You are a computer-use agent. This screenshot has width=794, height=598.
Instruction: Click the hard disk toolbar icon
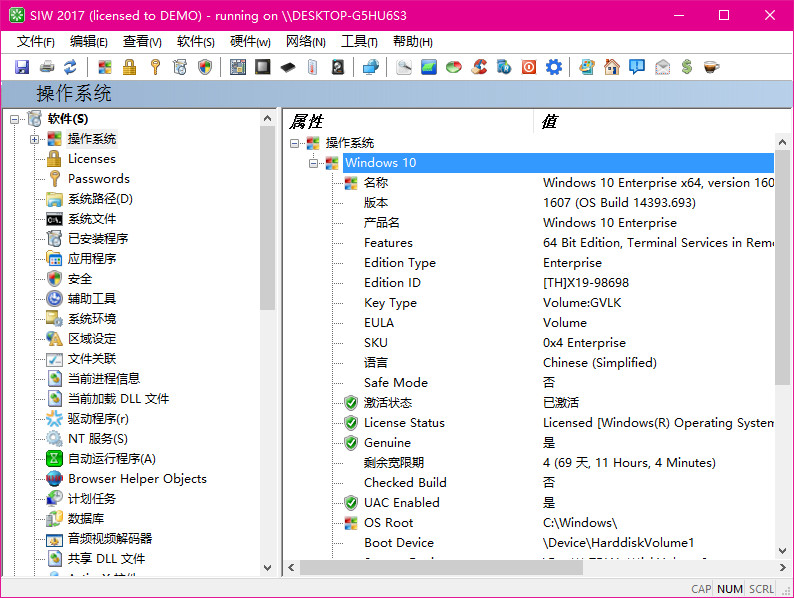338,67
